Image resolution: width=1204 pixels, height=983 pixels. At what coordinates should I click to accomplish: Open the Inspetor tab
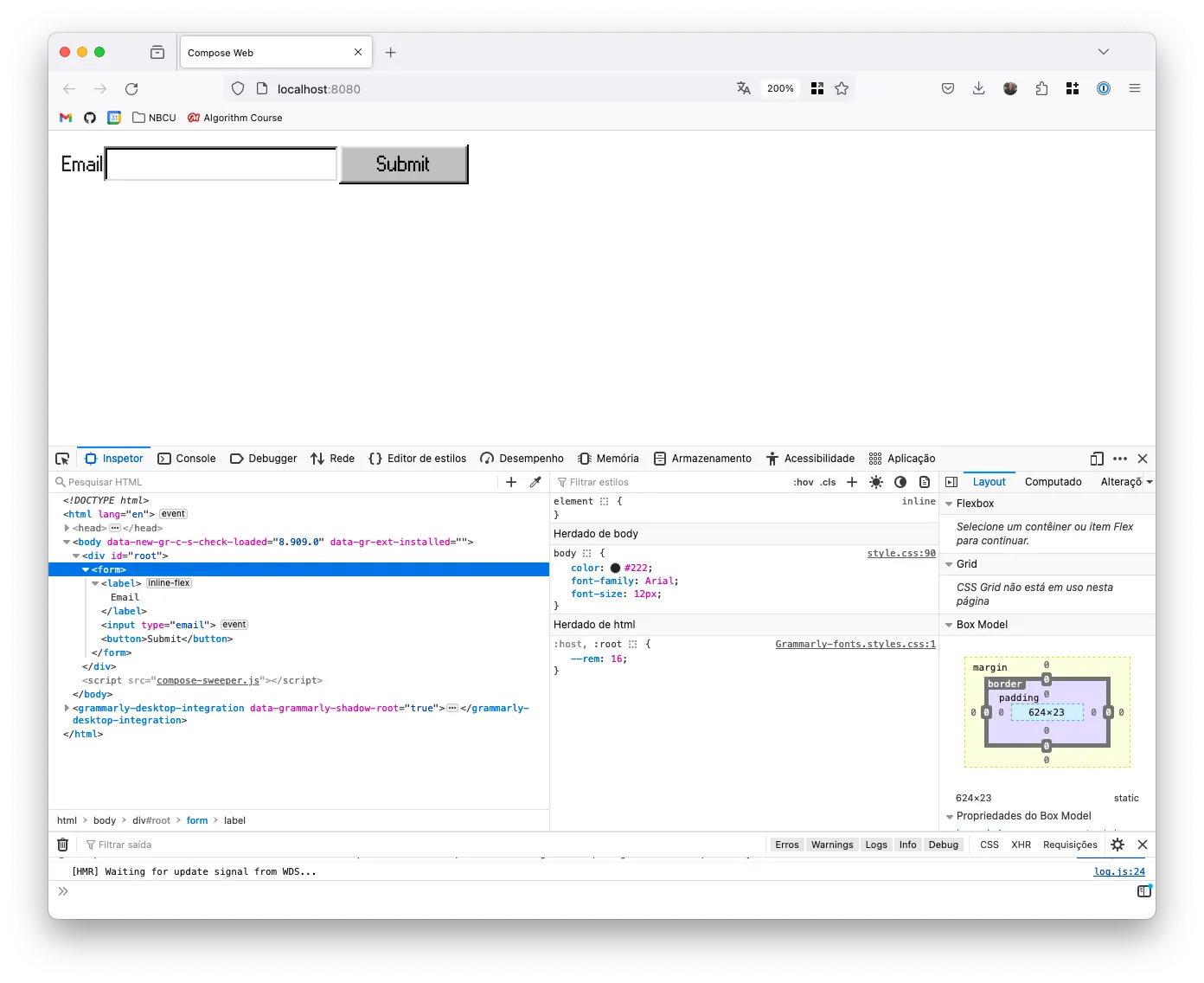point(114,459)
